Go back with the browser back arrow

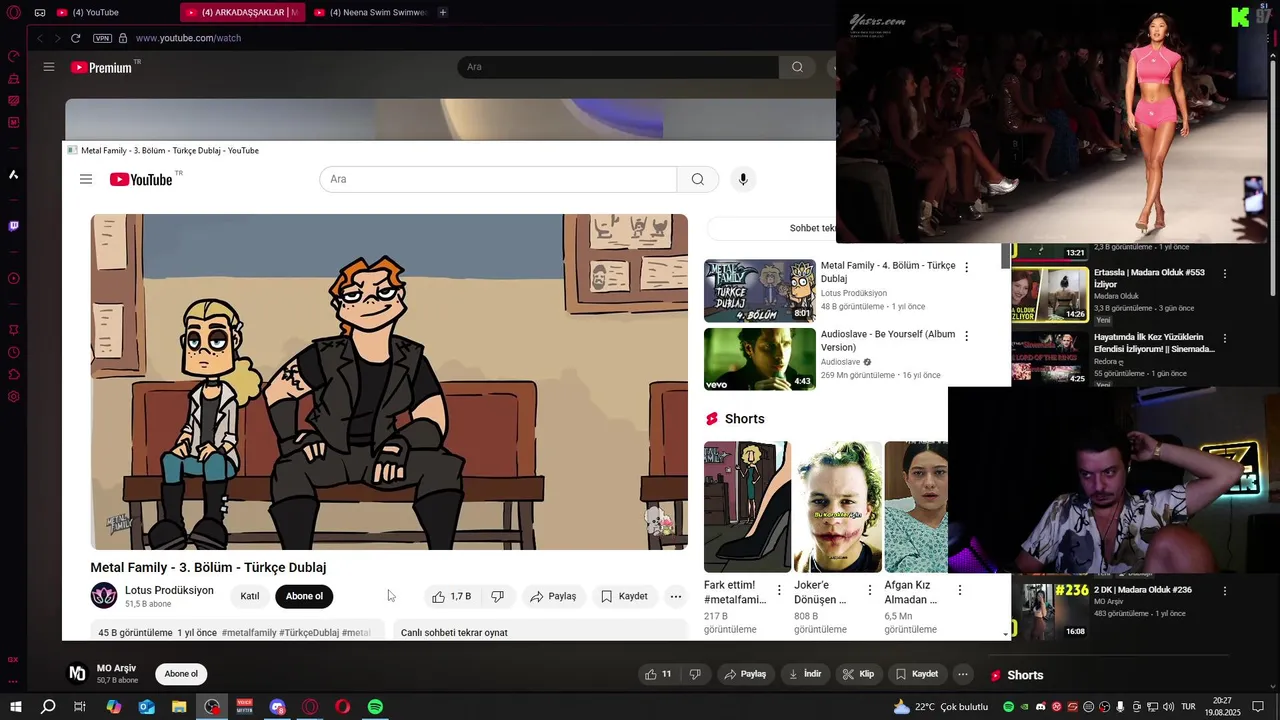40,38
